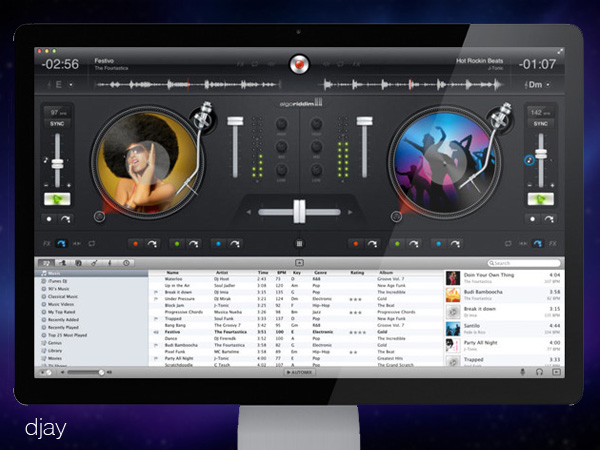Click left deck skip arrows icon
This screenshot has width=600, height=450.
tap(77, 243)
